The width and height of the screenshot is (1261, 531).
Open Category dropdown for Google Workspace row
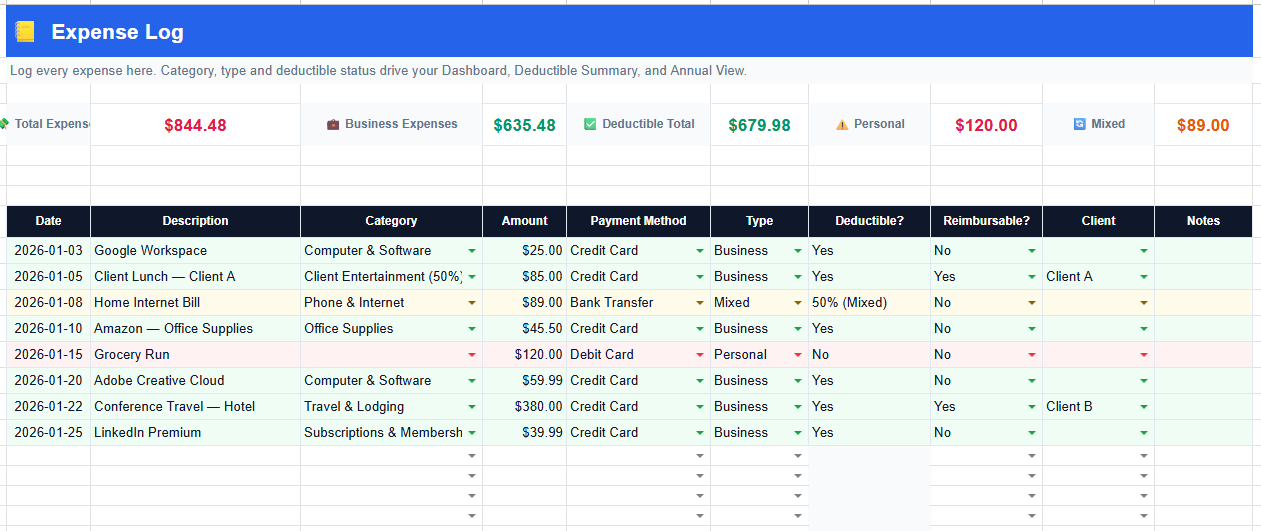coord(472,251)
